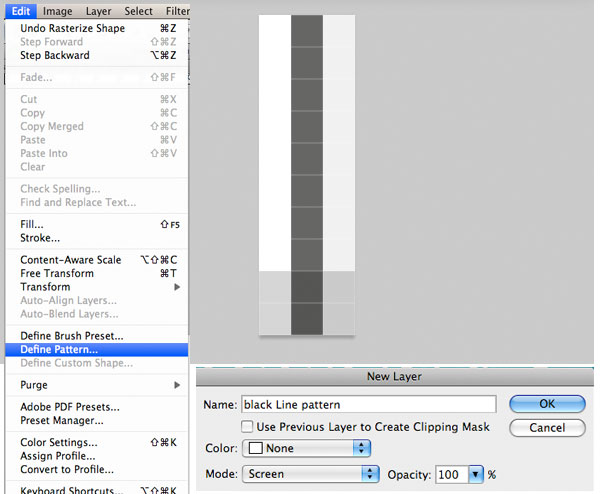Click OK in New Layer dialog
The height and width of the screenshot is (494, 600).
[546, 404]
